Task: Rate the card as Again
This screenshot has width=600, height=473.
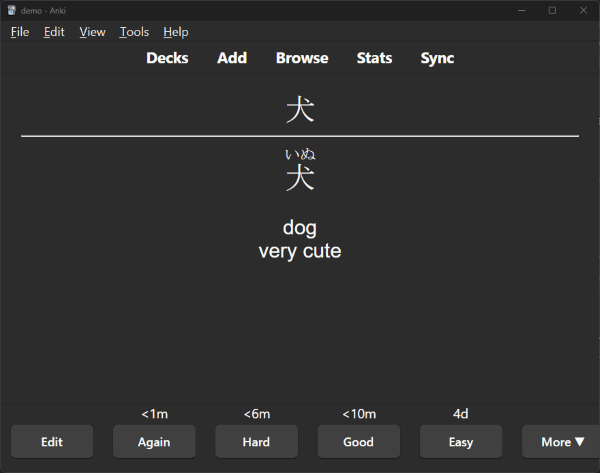Action: 154,442
